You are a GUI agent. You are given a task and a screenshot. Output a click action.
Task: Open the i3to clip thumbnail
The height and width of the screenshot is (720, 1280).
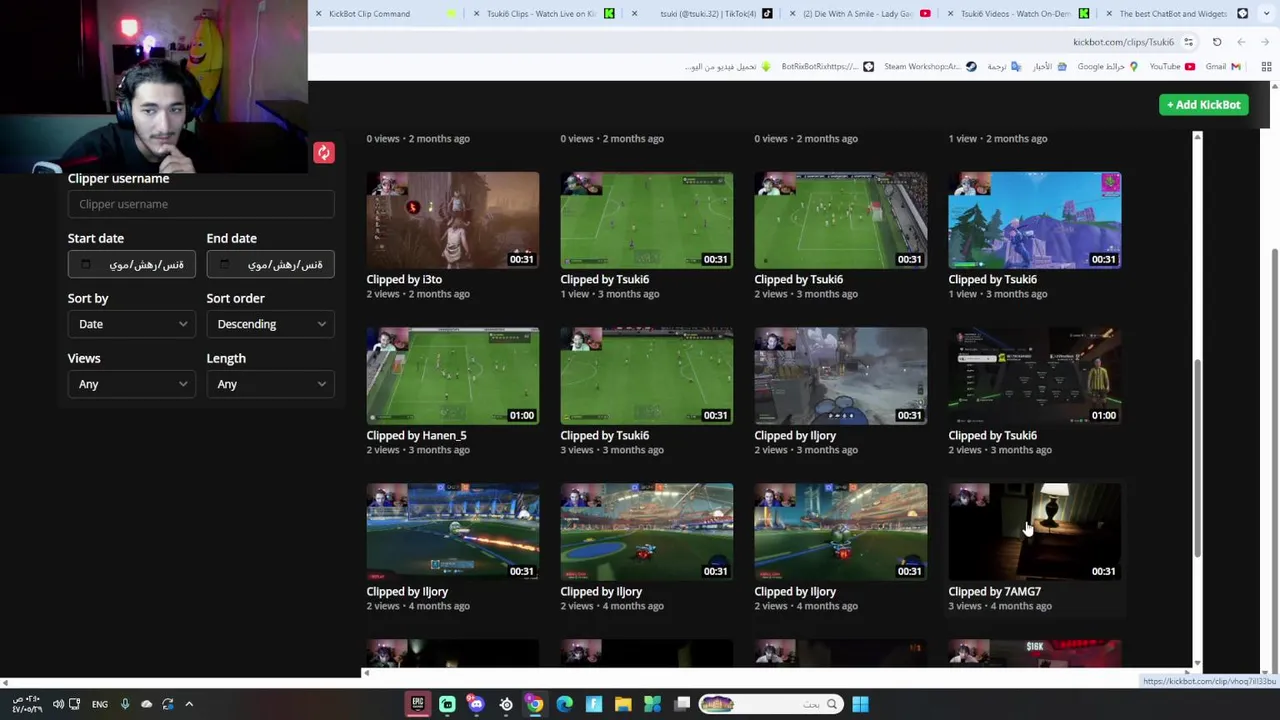pos(452,220)
